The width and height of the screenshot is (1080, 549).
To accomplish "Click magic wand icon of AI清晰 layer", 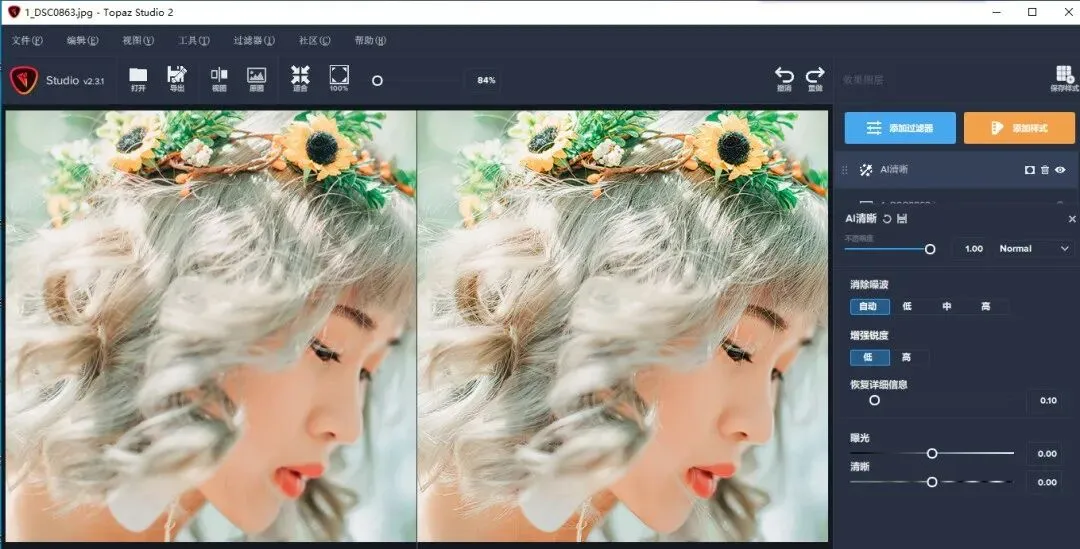I will tap(866, 169).
